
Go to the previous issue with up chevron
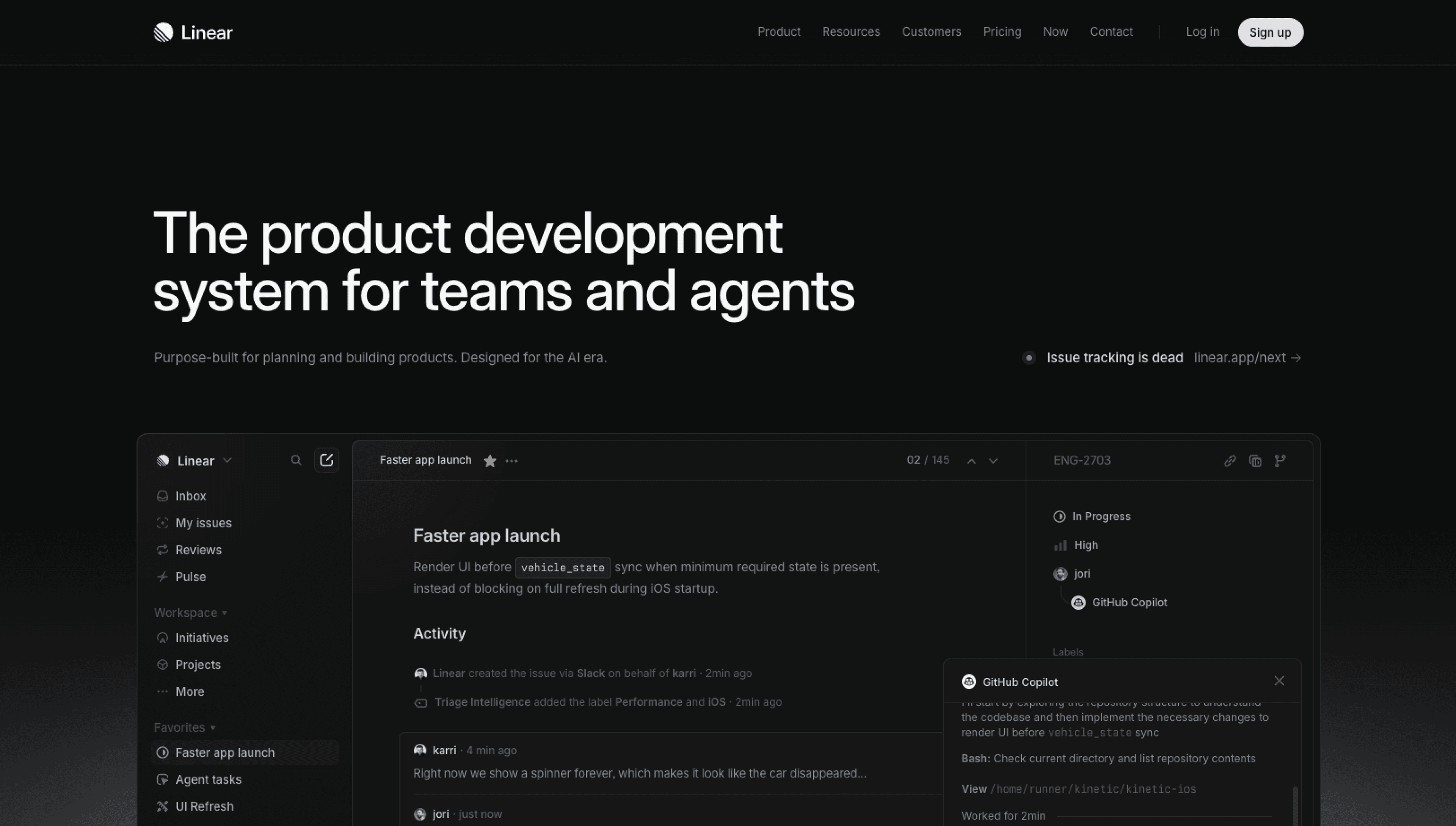(971, 461)
